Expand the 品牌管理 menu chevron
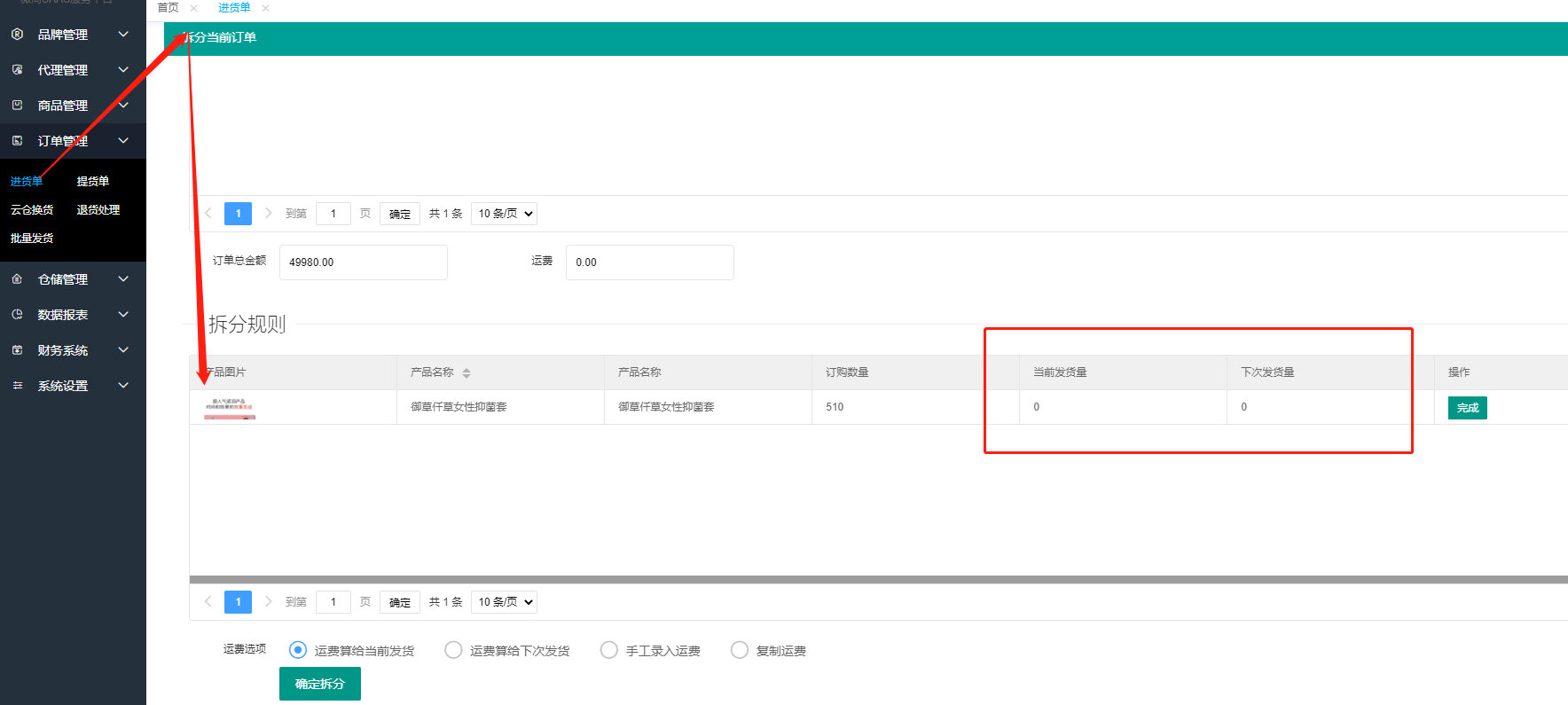This screenshot has height=705, width=1568. point(123,34)
